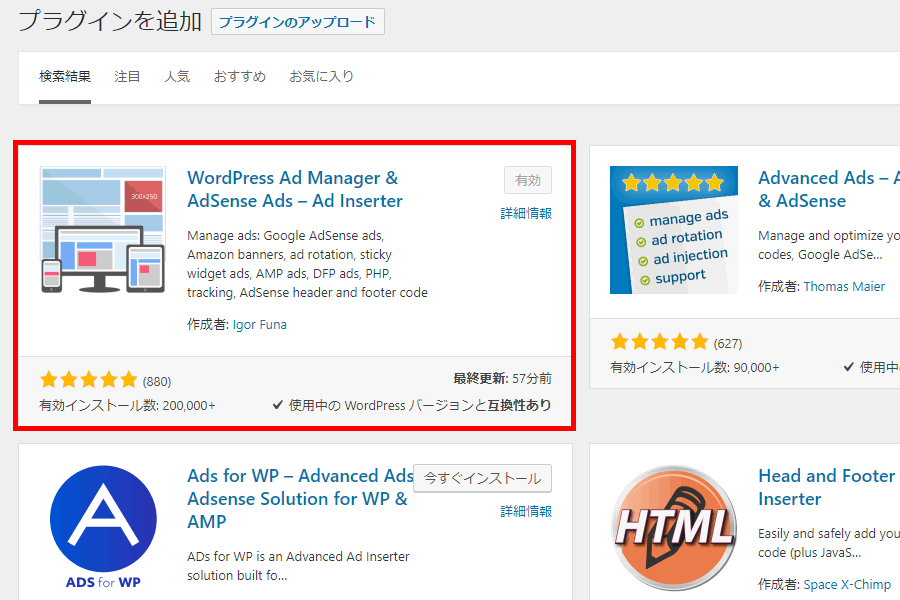The height and width of the screenshot is (600, 900).
Task: Click the Ad Inserter five-star rating
Action: (88, 380)
